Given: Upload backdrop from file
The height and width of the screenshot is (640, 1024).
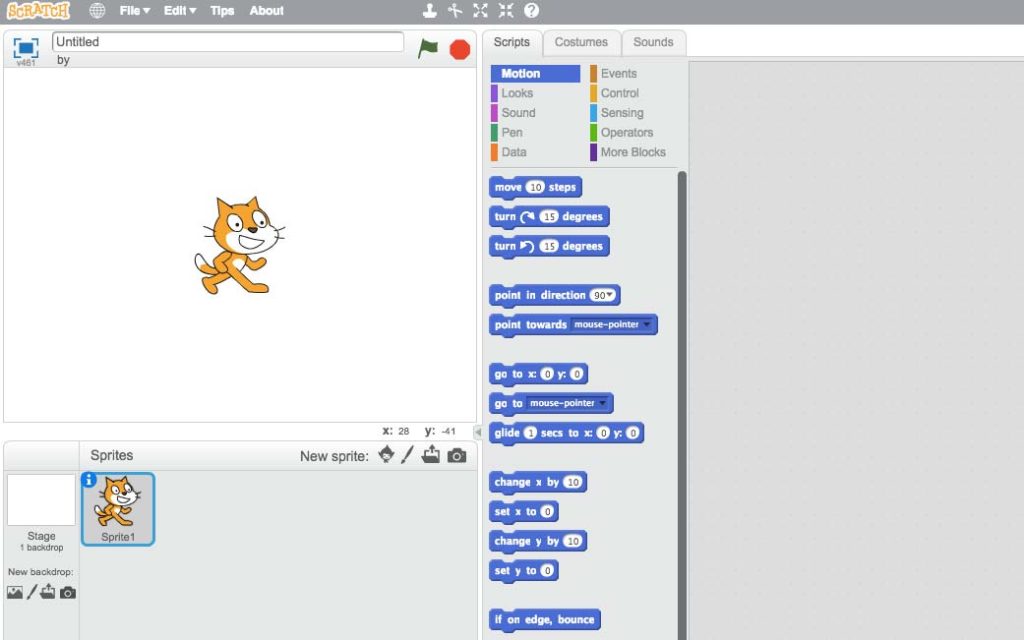Looking at the screenshot, I should pos(48,592).
